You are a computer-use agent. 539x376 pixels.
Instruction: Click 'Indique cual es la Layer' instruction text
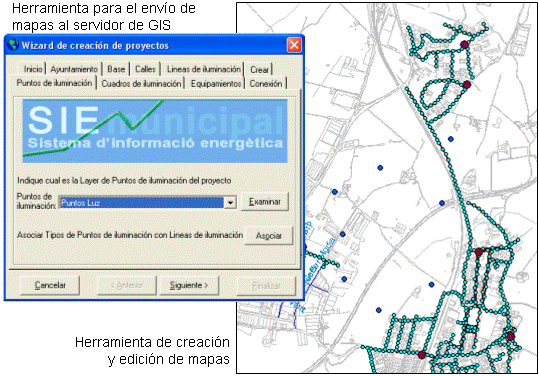pos(124,180)
